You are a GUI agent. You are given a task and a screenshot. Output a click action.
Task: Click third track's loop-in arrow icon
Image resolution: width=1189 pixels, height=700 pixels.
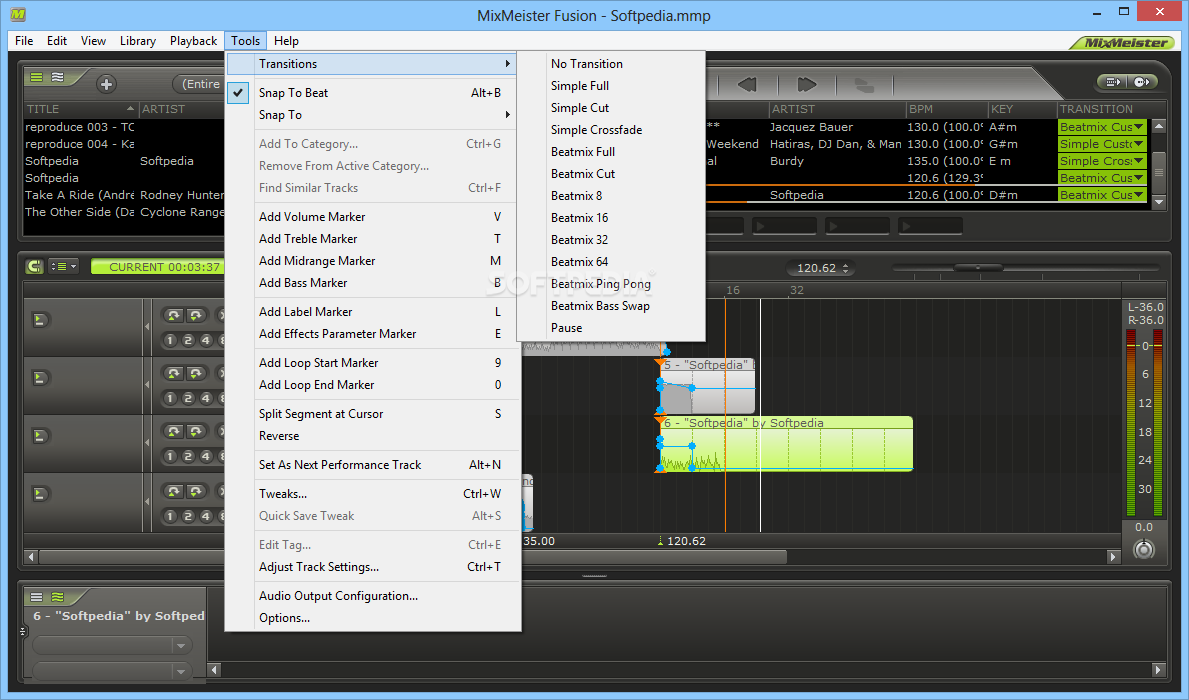(174, 432)
